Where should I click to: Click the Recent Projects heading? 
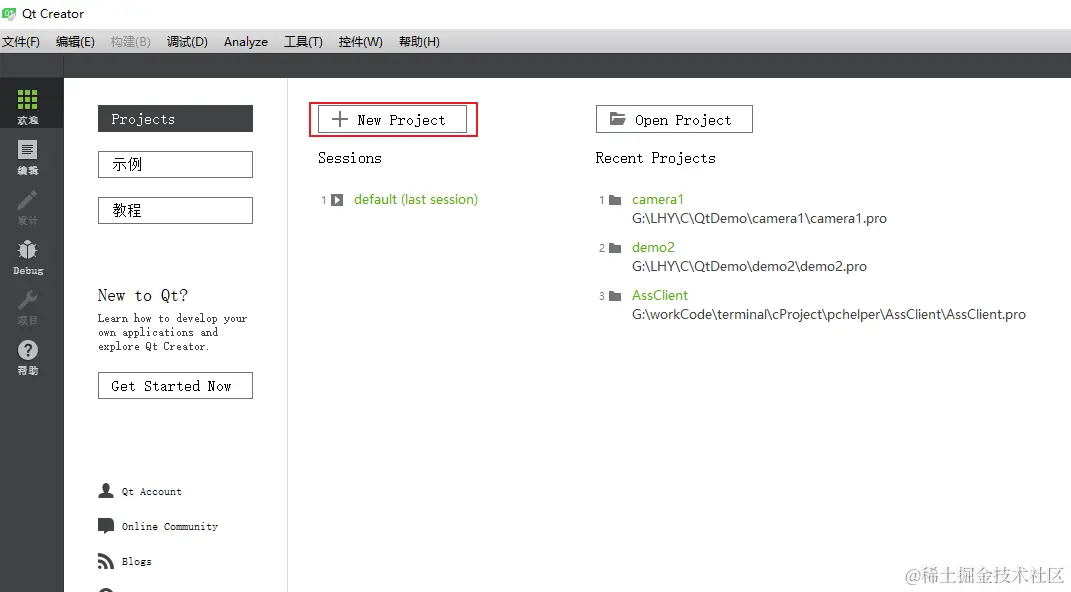656,158
